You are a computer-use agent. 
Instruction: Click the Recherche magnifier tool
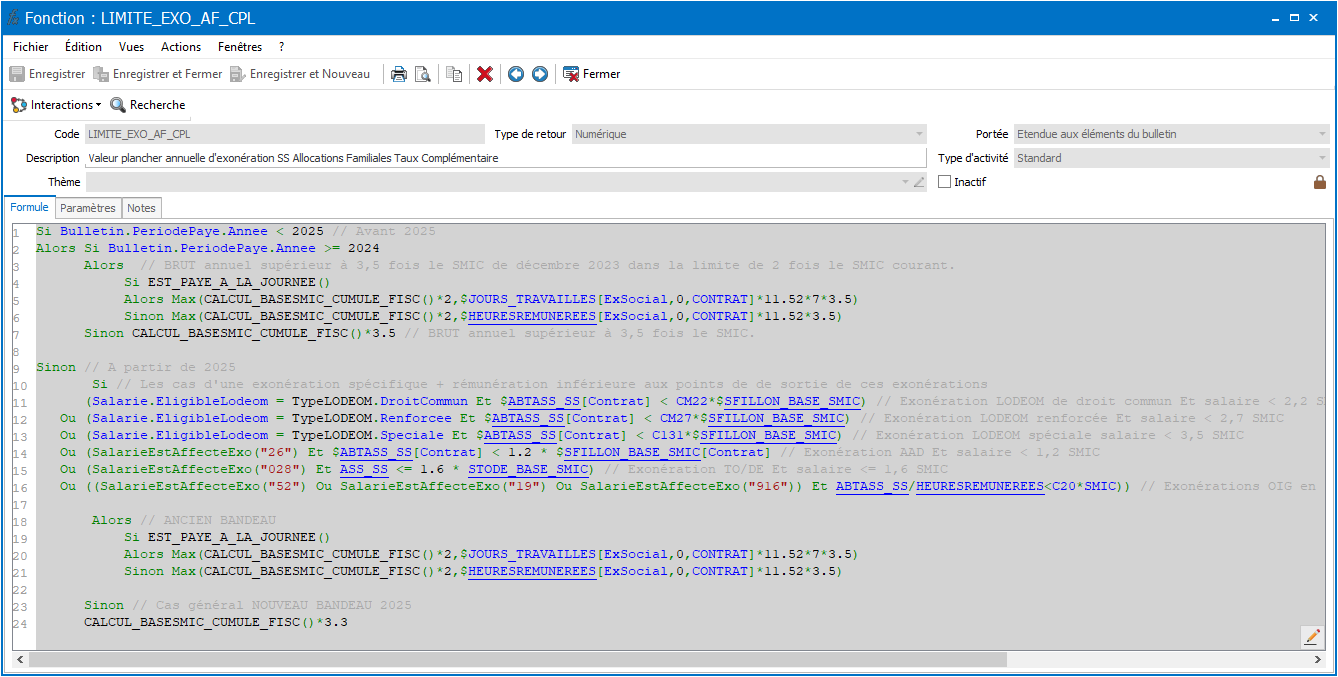pos(147,105)
